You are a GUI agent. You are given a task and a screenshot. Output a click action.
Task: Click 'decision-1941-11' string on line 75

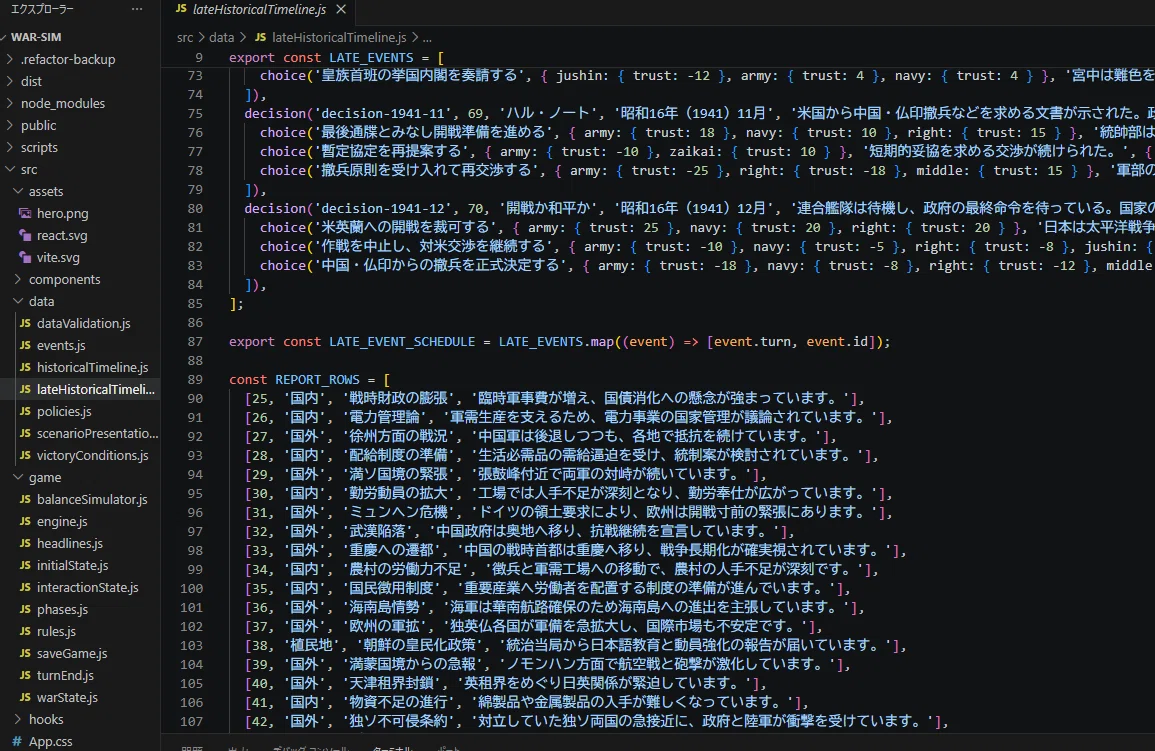coord(383,113)
